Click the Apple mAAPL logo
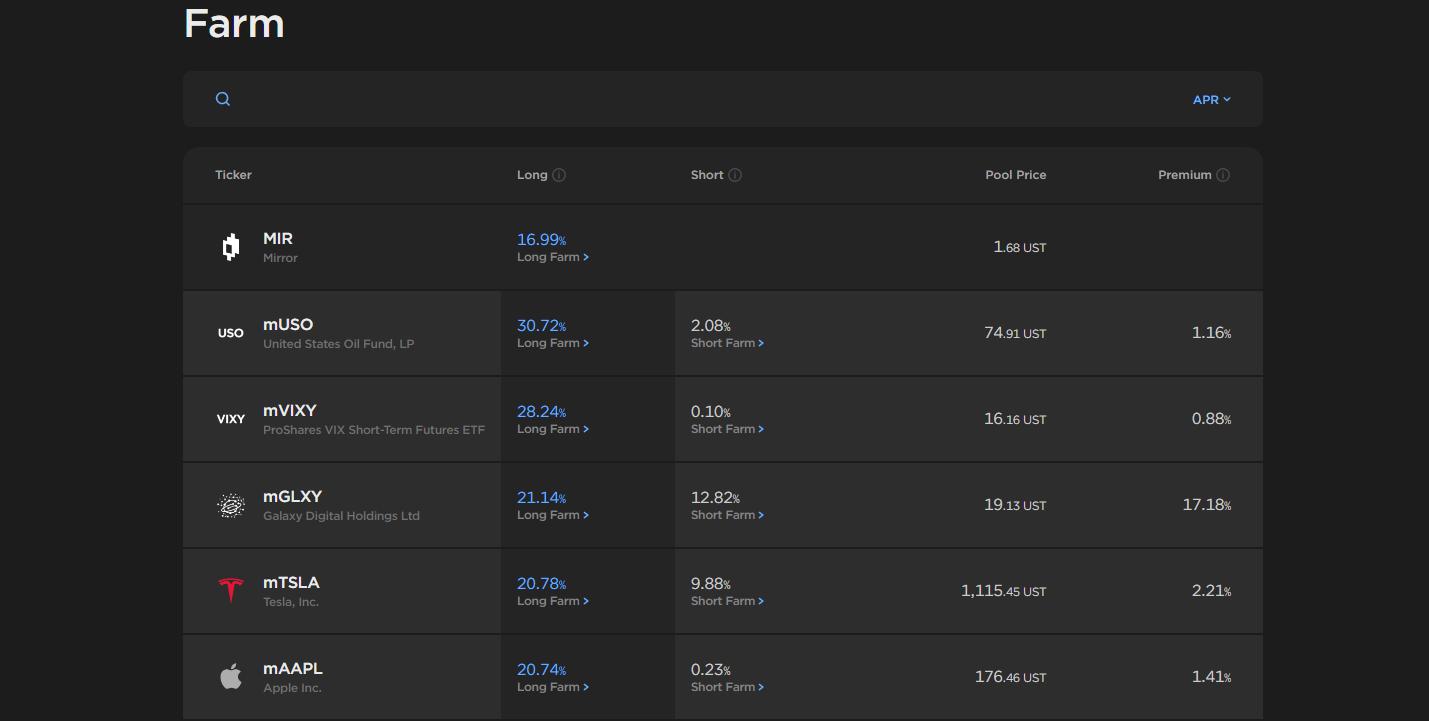The width and height of the screenshot is (1429, 721). tap(231, 677)
